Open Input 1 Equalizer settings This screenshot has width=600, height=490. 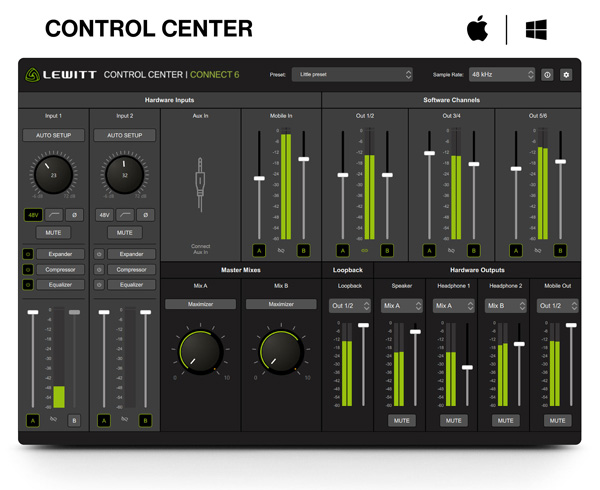pos(61,285)
